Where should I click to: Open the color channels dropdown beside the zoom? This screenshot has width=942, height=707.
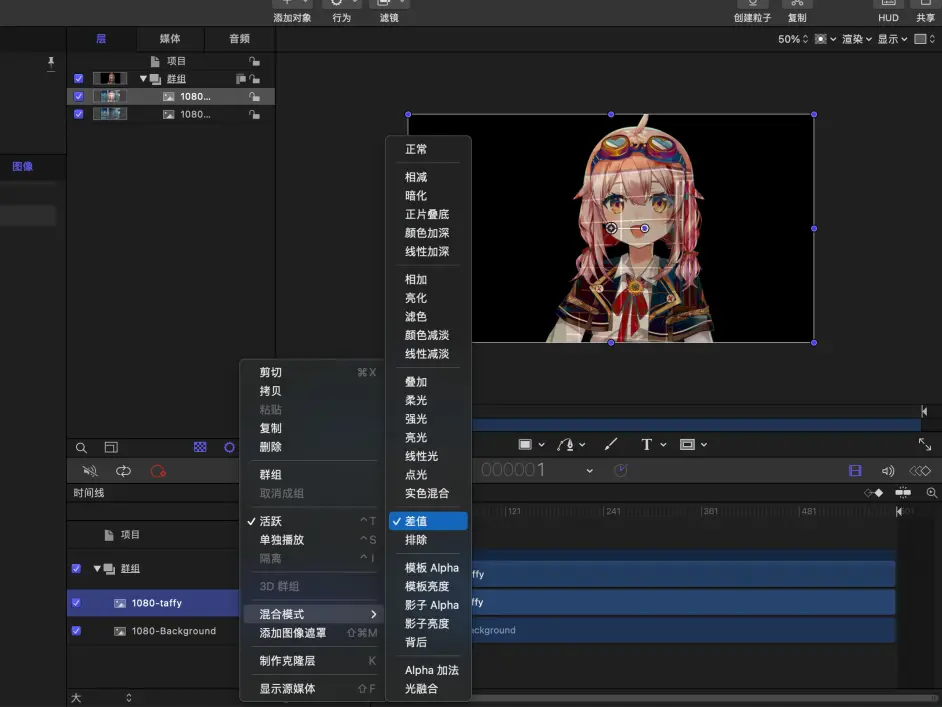(x=825, y=39)
